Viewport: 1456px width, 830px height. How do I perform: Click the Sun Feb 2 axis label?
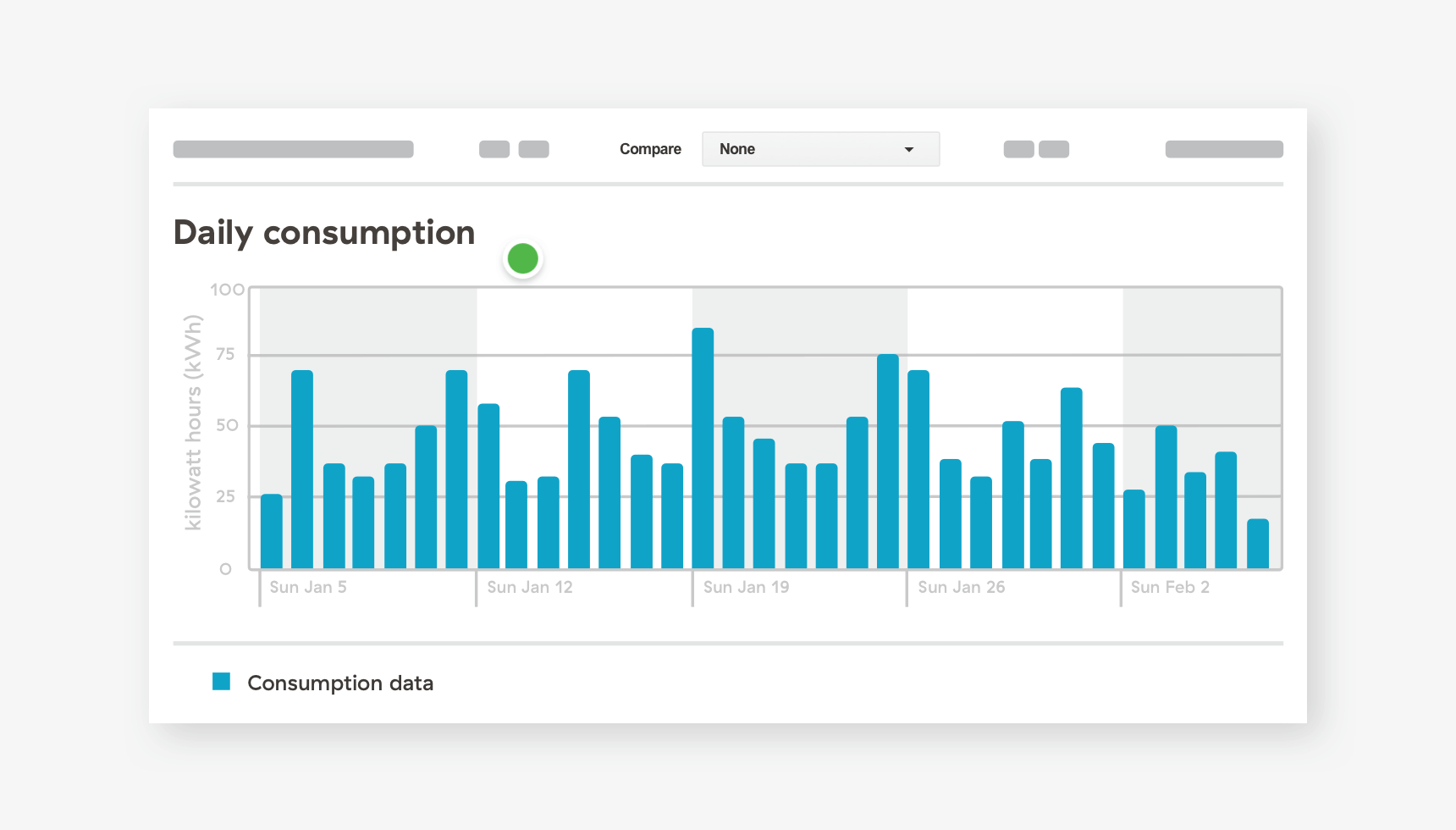point(1170,587)
